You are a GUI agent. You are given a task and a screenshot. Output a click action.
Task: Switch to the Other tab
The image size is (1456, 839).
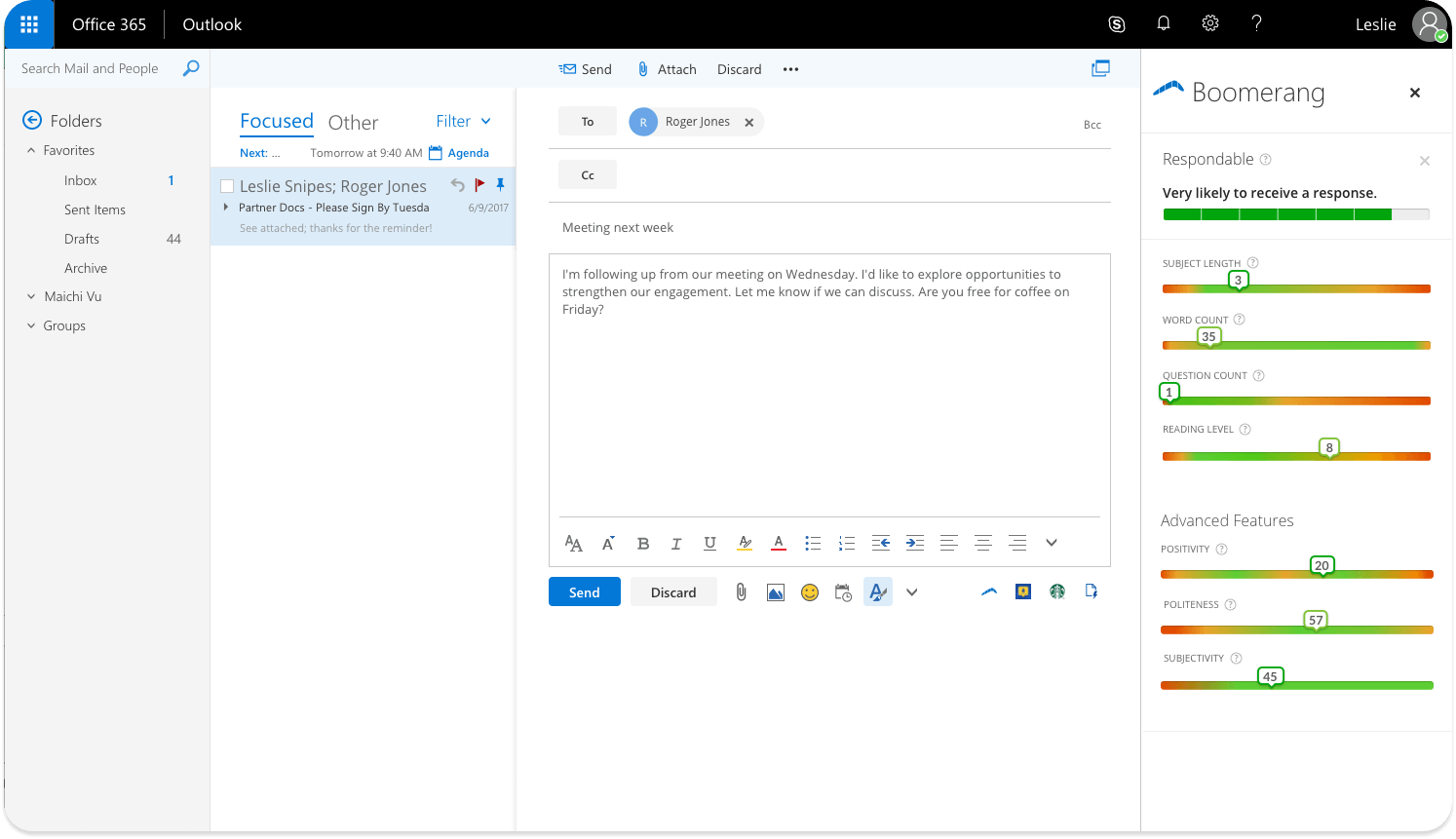(x=353, y=123)
